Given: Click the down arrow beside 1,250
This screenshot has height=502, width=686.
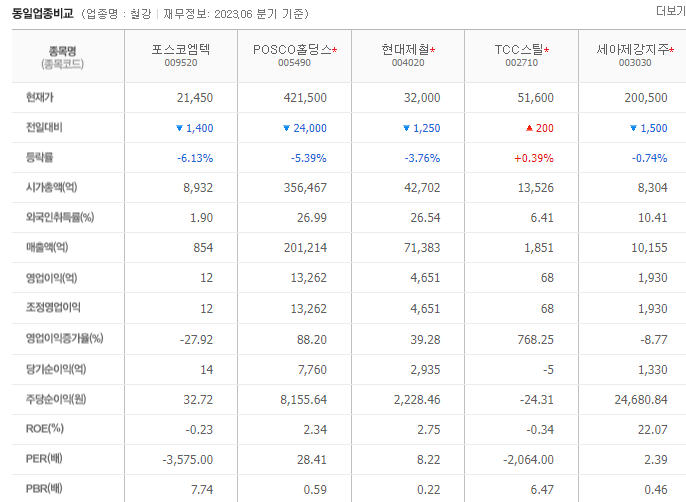Looking at the screenshot, I should click(406, 128).
